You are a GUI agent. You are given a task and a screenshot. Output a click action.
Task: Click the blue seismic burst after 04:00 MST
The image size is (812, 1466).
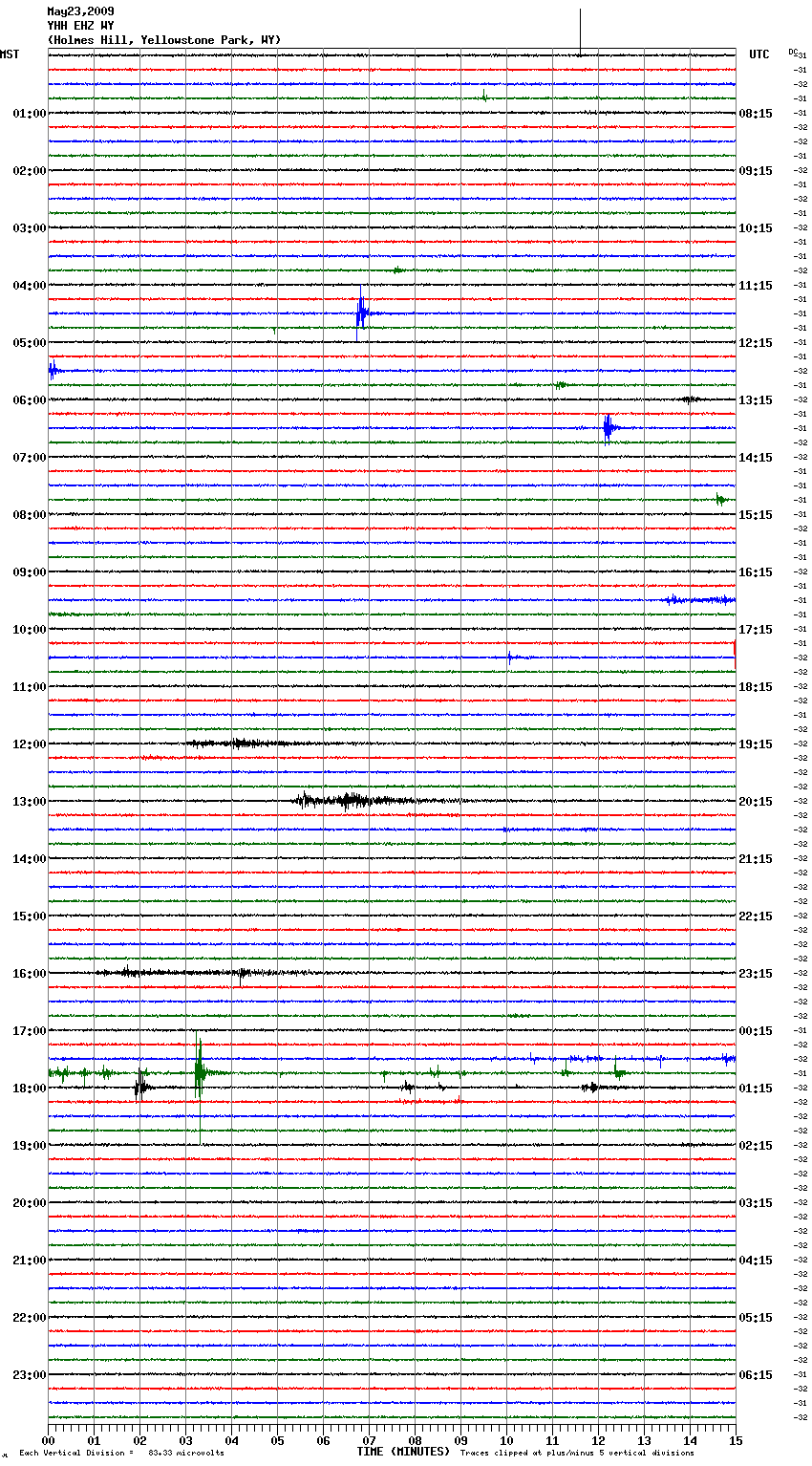click(363, 313)
